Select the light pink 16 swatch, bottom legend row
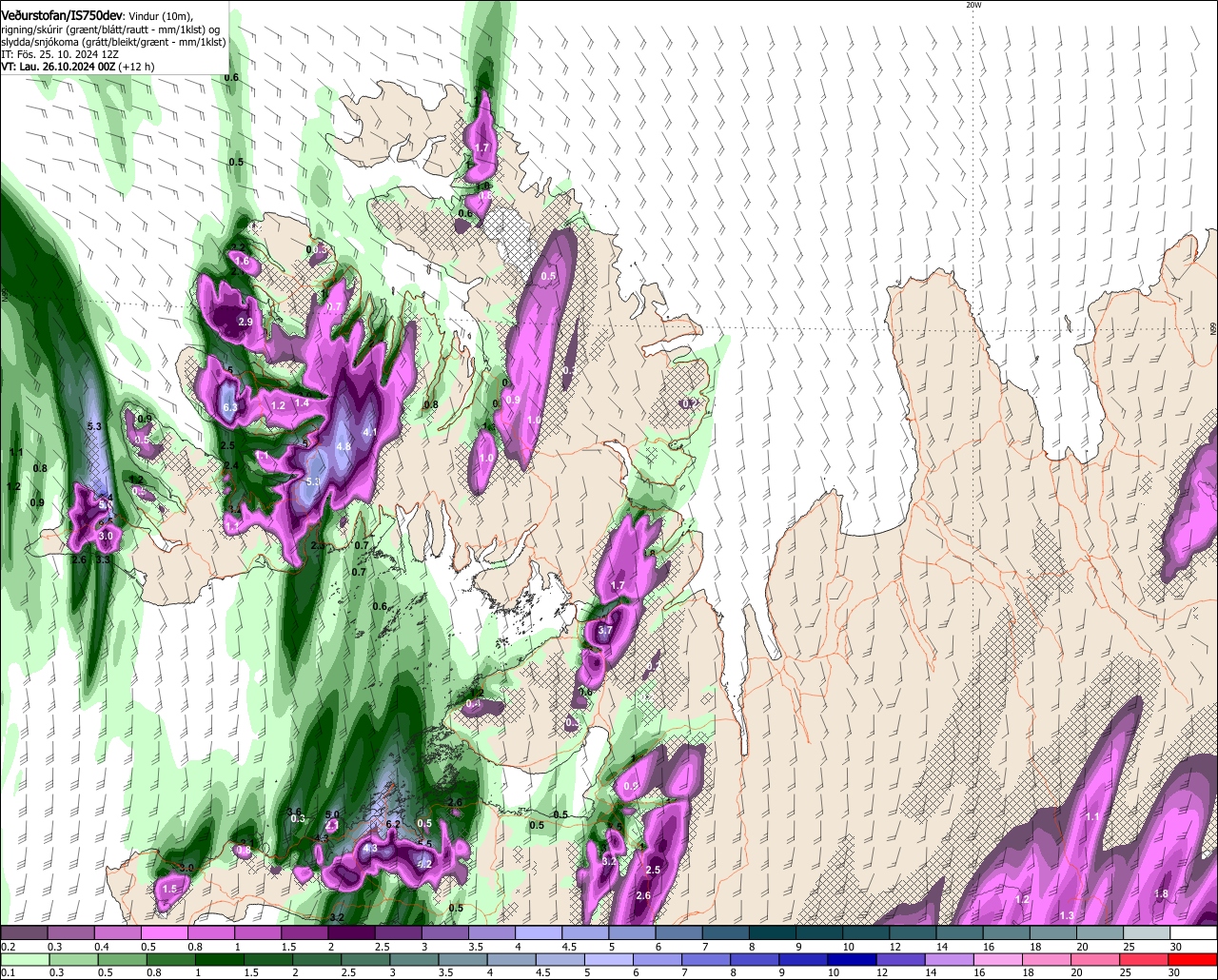 pos(999,959)
